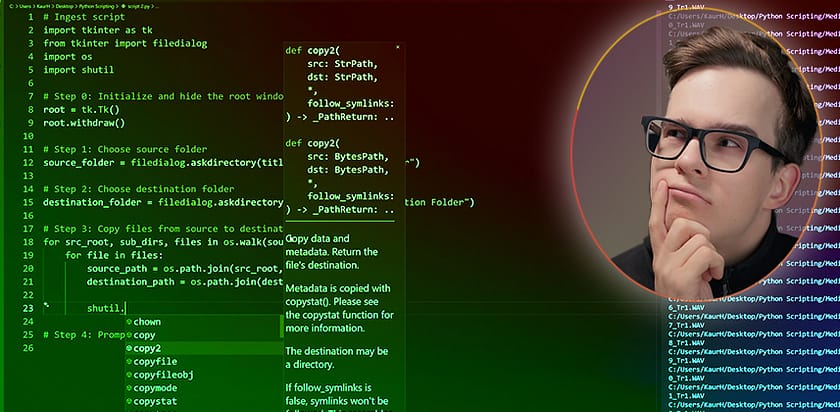Click line number 26 in the gutter
The width and height of the screenshot is (840, 412).
coord(28,348)
